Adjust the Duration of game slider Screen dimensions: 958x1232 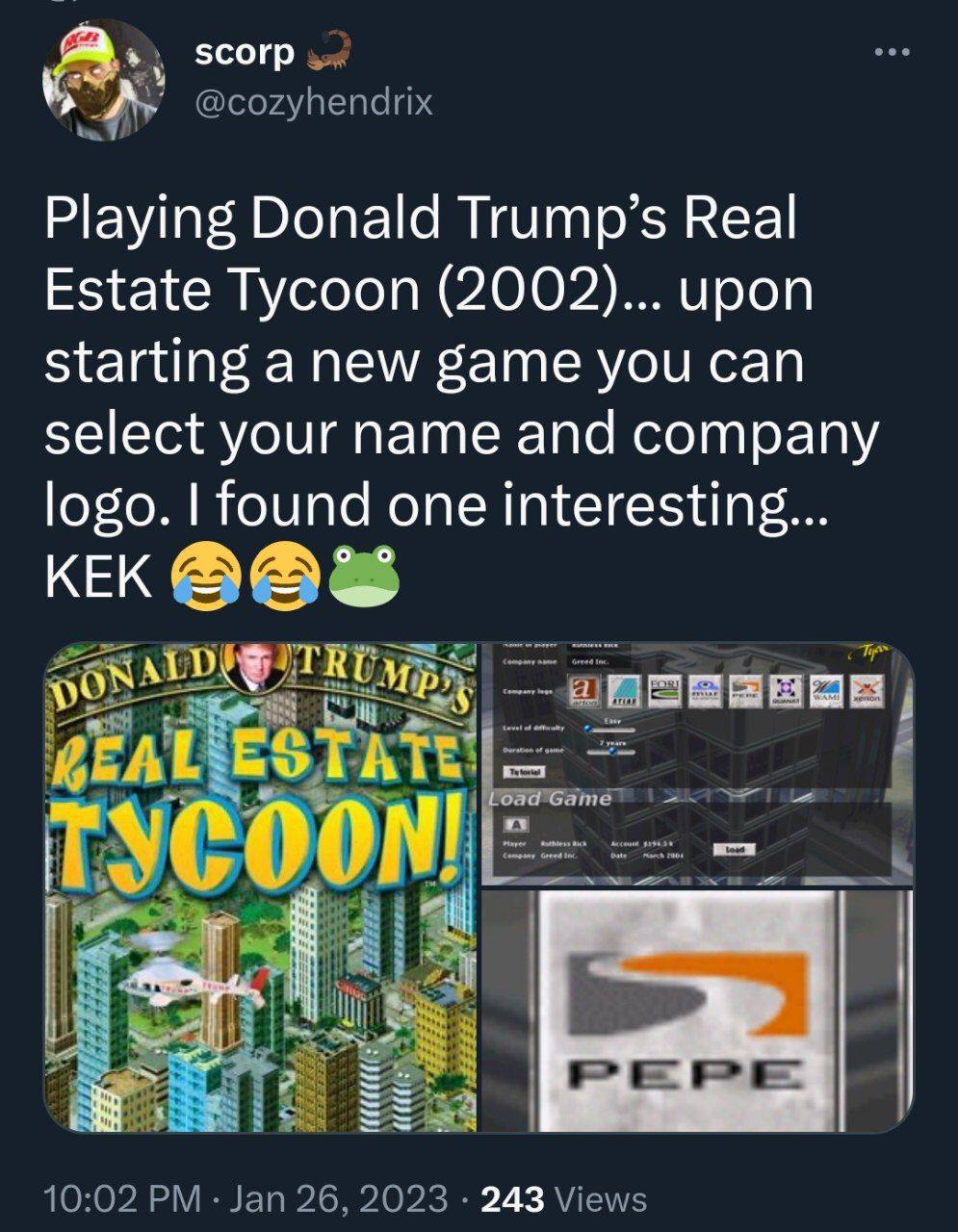pos(610,751)
